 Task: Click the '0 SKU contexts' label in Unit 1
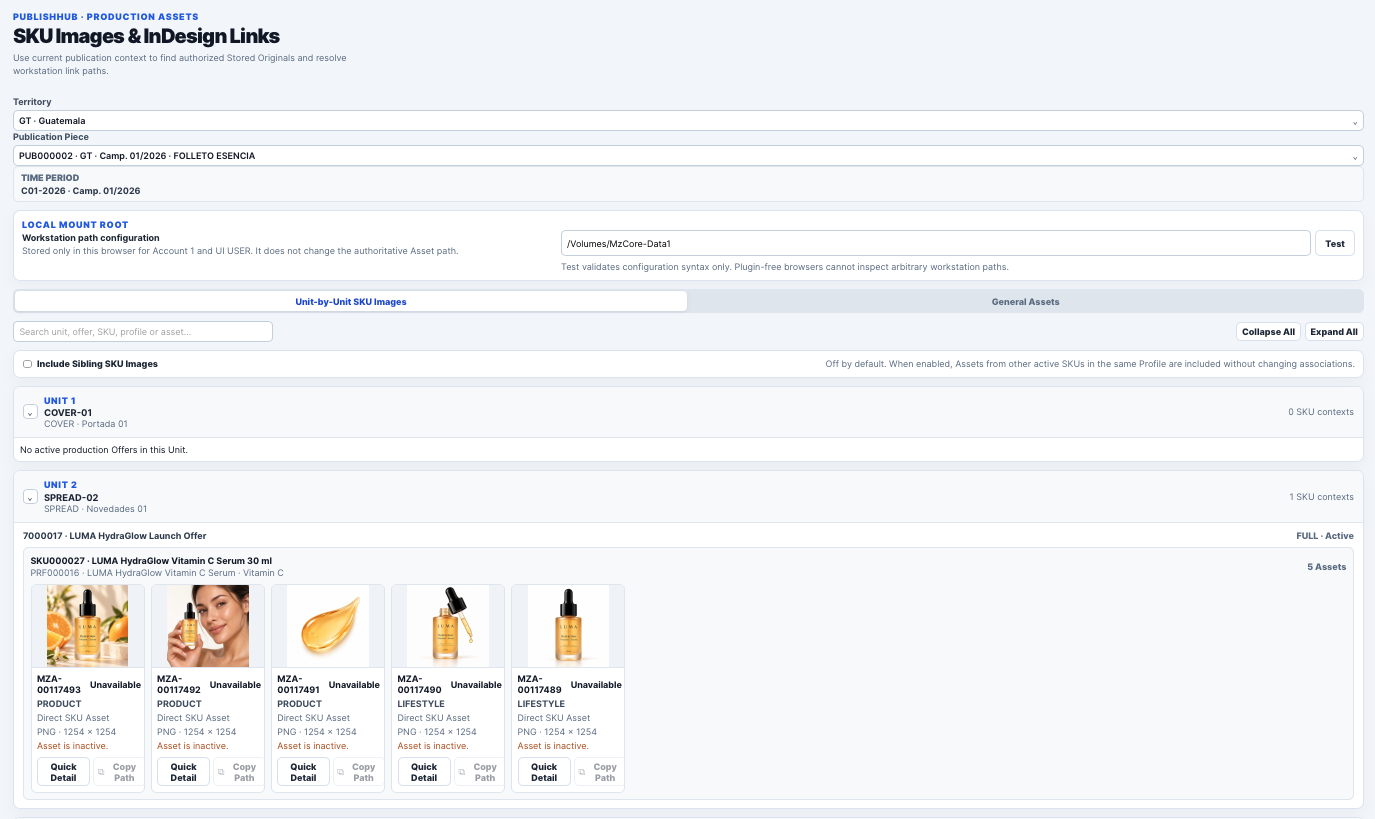[1322, 412]
